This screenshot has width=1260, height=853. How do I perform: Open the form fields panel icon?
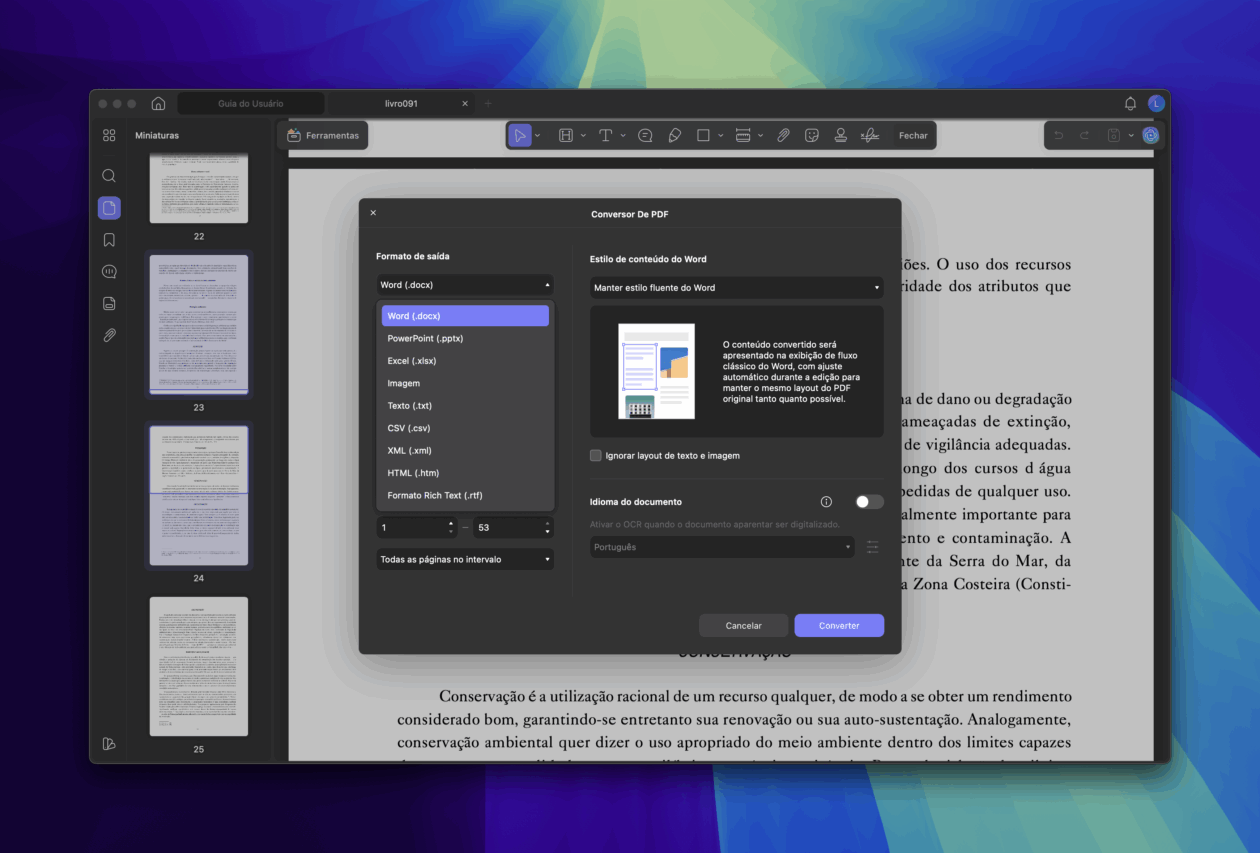click(109, 303)
